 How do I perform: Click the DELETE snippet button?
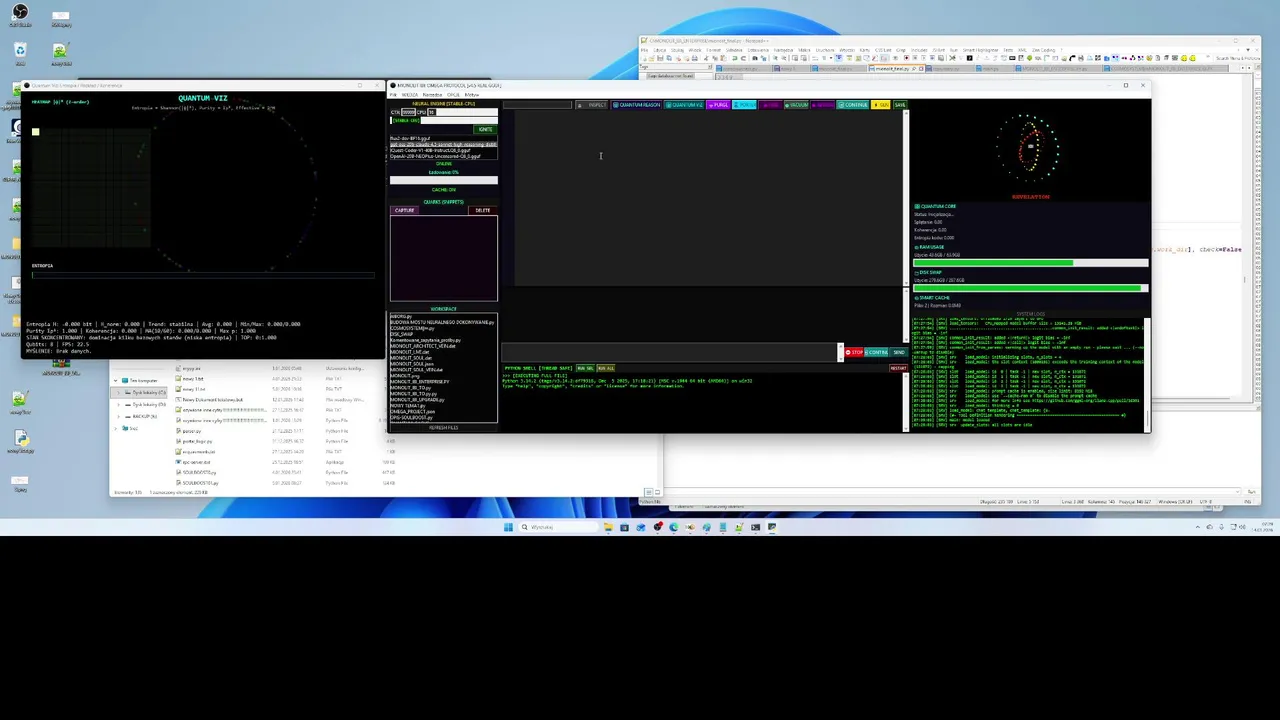pyautogui.click(x=483, y=210)
